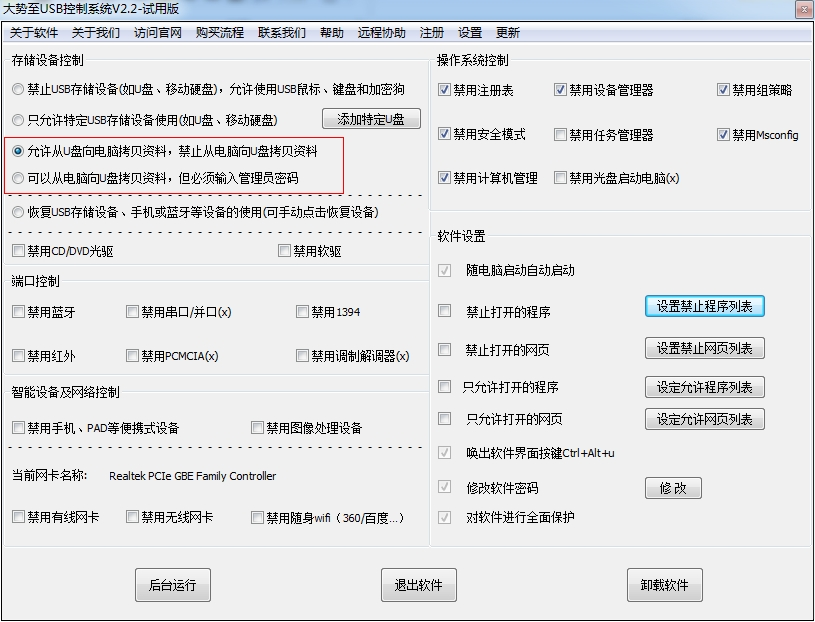Image resolution: width=815 pixels, height=622 pixels.
Task: Open 设置禁止程序列表 button
Action: pyautogui.click(x=705, y=306)
